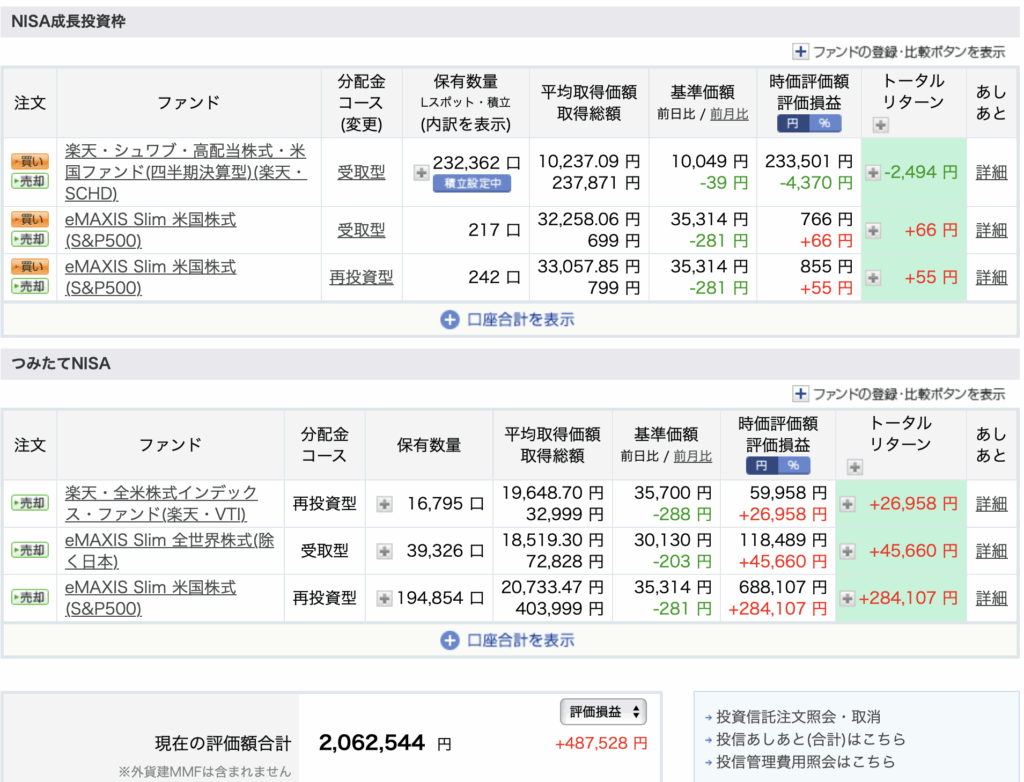Switch 時価評価額 display to % in NISA成長投資枠
The image size is (1024, 782).
[825, 124]
